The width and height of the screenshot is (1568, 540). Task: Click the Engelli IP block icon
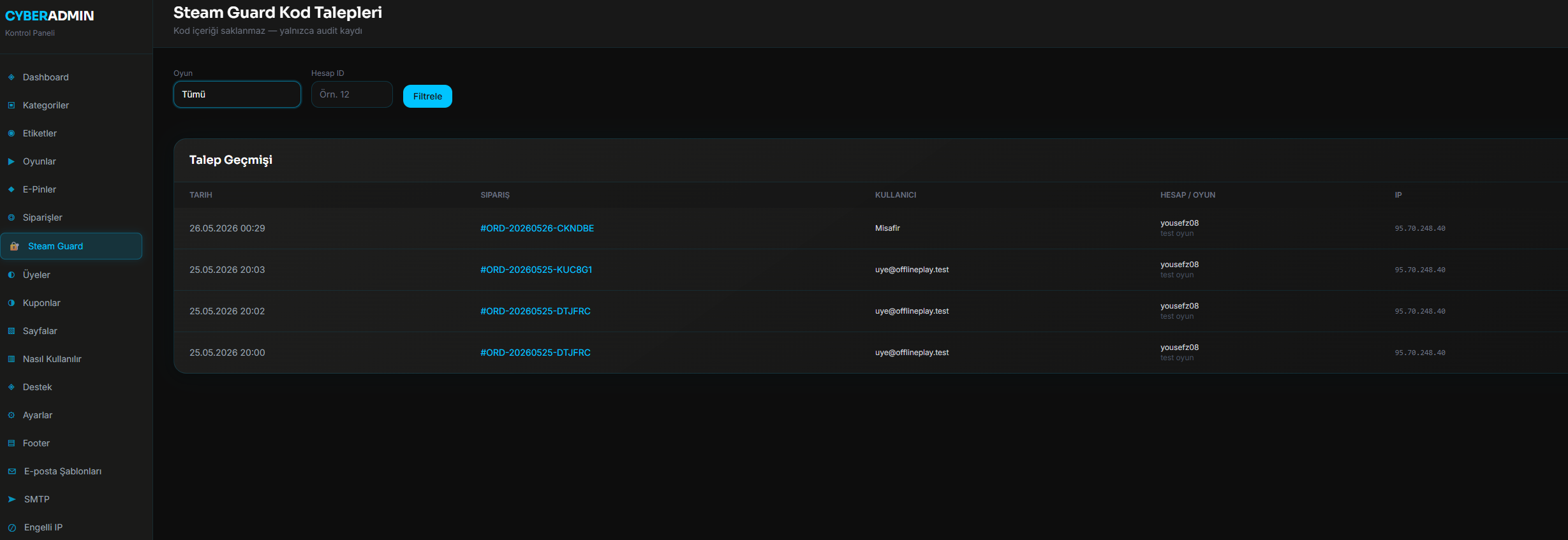point(12,527)
